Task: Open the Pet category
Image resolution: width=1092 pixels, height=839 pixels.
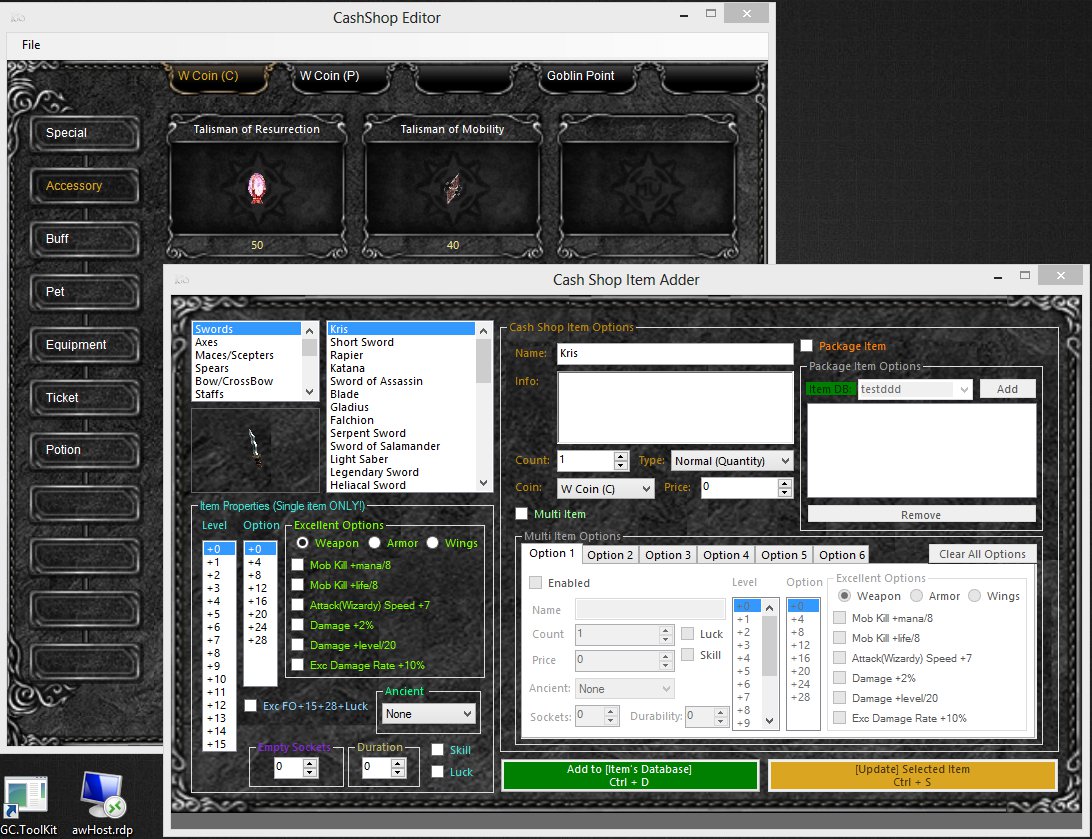Action: (x=85, y=292)
